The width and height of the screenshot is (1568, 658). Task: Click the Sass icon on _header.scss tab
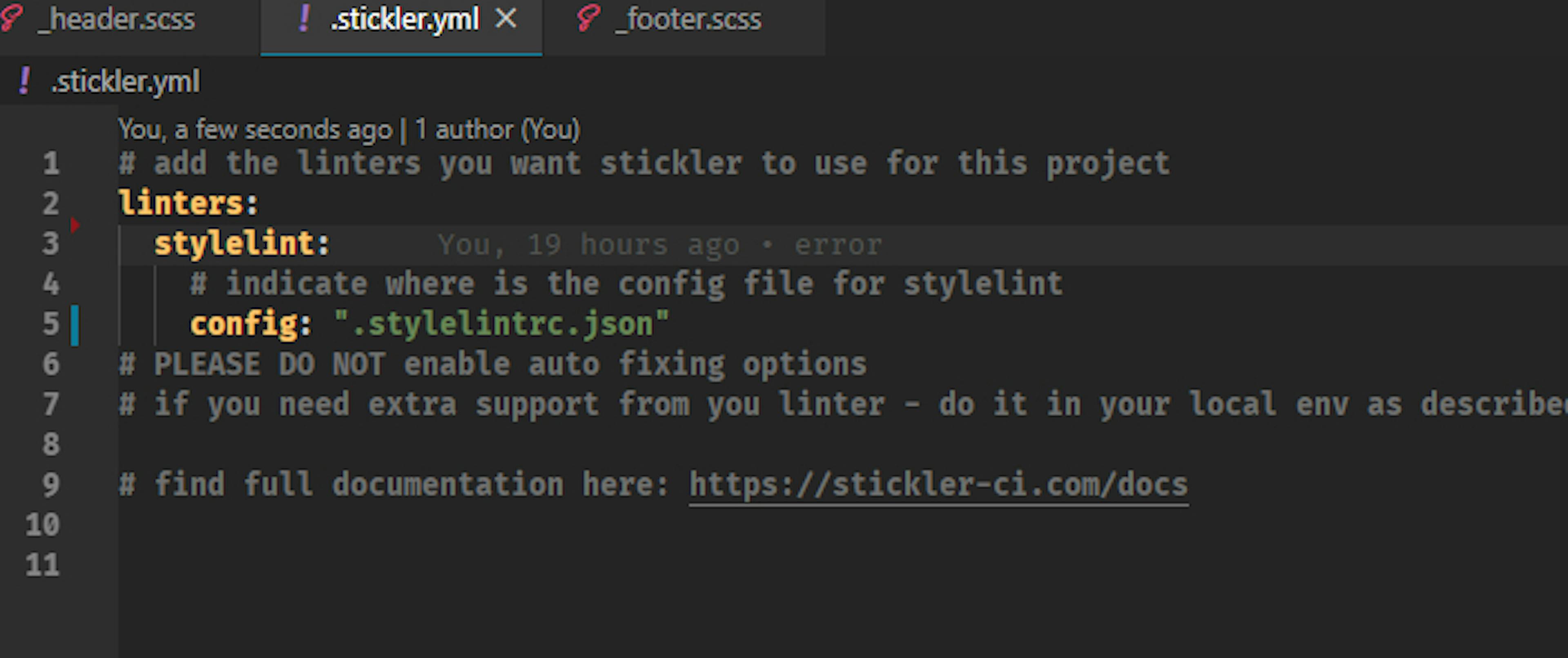(11, 18)
